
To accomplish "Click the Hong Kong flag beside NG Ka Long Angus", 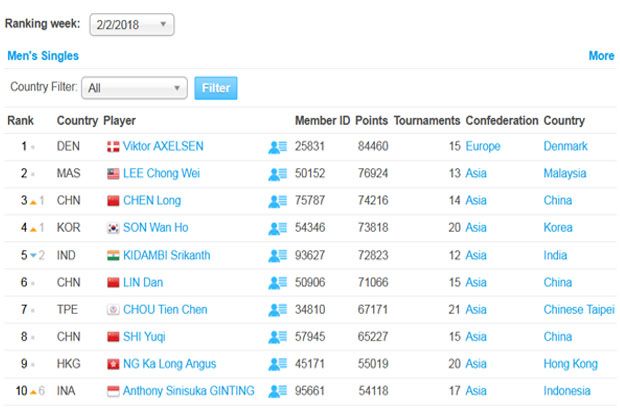I will point(113,364).
